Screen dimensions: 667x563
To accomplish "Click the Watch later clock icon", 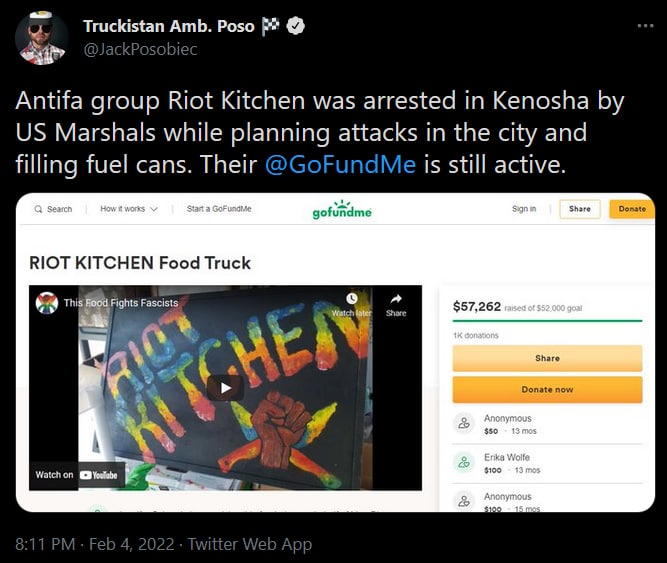I will click(x=351, y=299).
